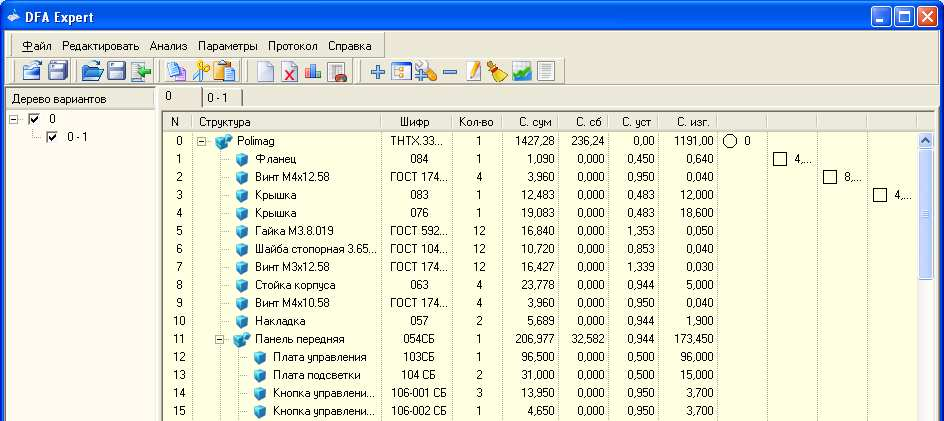The height and width of the screenshot is (421, 944).
Task: Select the Гайка М3.8.019 row
Action: [x=539, y=231]
